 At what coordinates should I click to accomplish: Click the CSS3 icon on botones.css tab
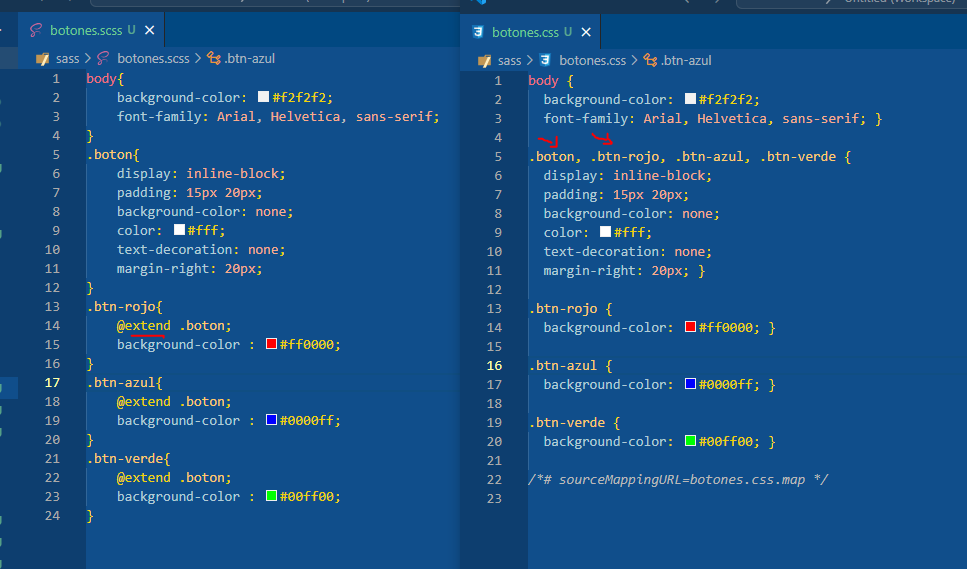tap(478, 32)
